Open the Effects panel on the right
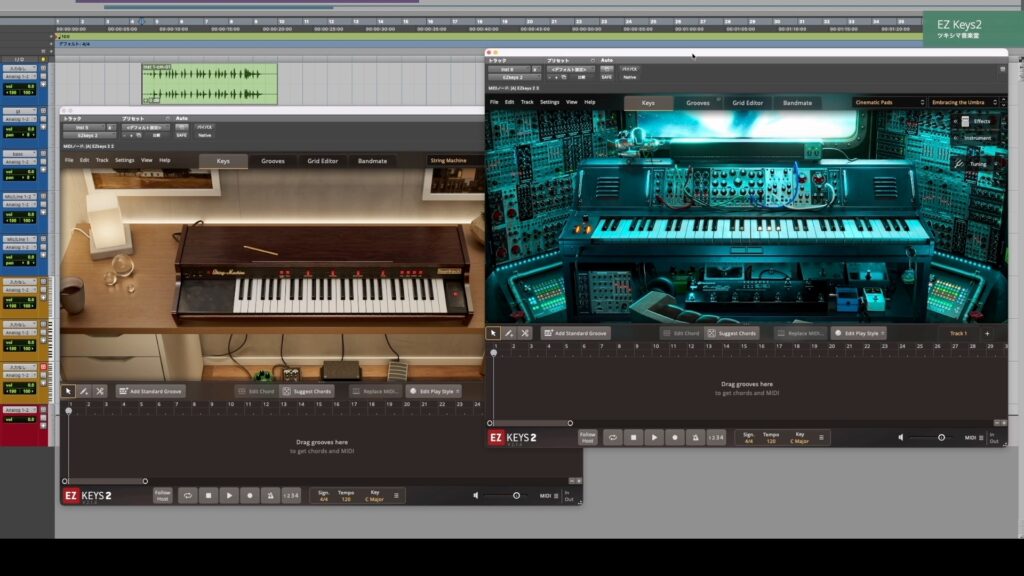Screen dimensions: 1024x576 tap(971, 121)
